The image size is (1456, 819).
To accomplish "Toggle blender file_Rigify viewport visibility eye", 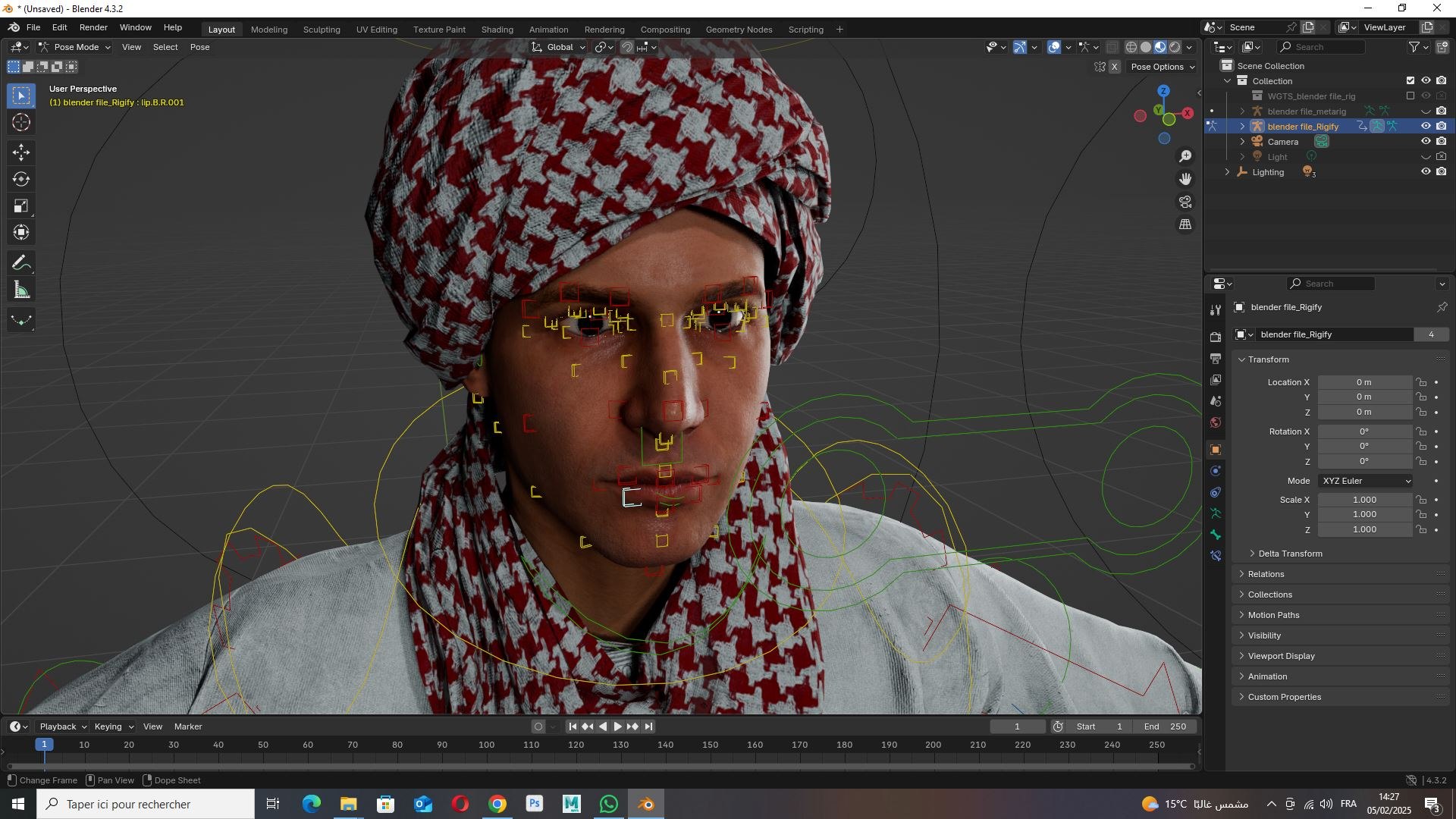I will [1426, 127].
